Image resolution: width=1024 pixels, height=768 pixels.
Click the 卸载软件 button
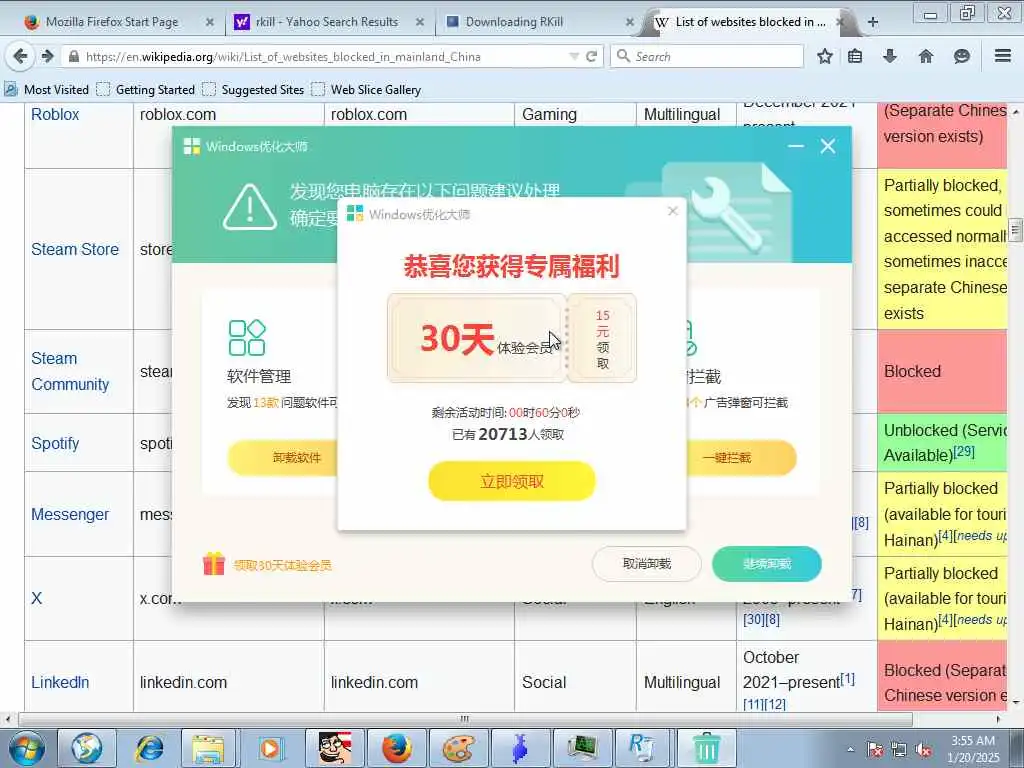click(x=282, y=457)
